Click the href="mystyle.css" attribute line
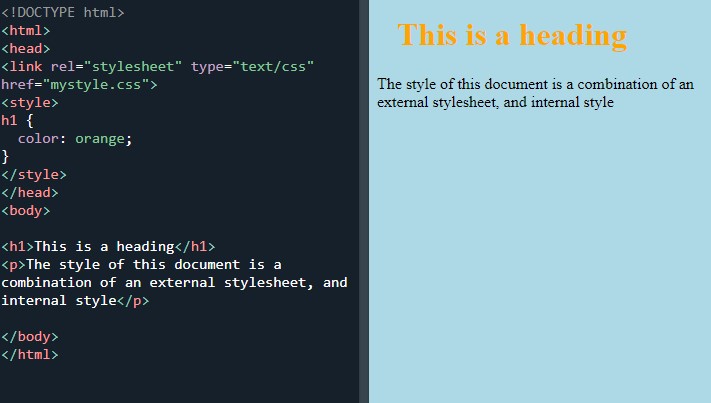711x403 pixels. 79,84
